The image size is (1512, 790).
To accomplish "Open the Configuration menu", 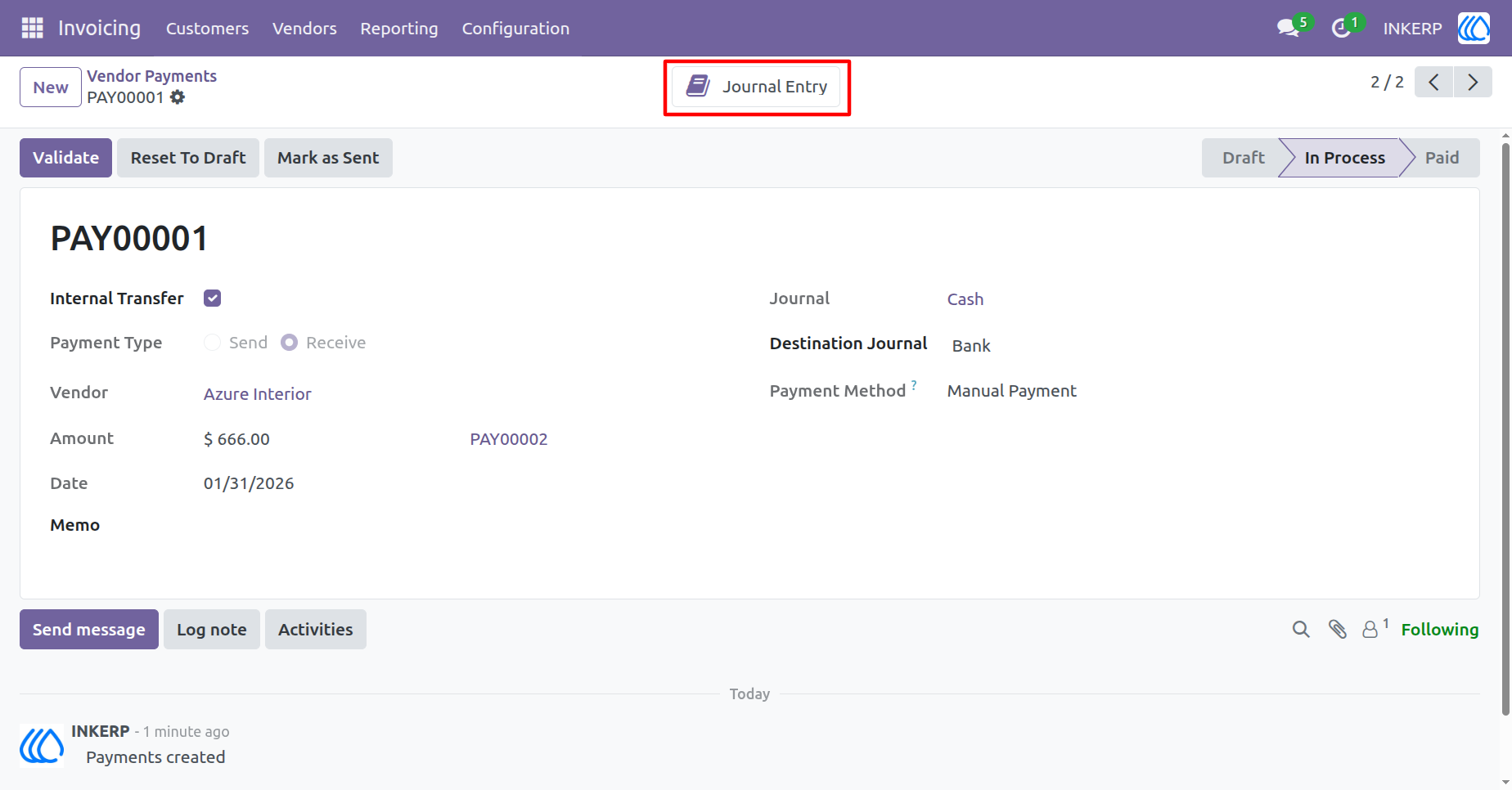I will point(515,29).
